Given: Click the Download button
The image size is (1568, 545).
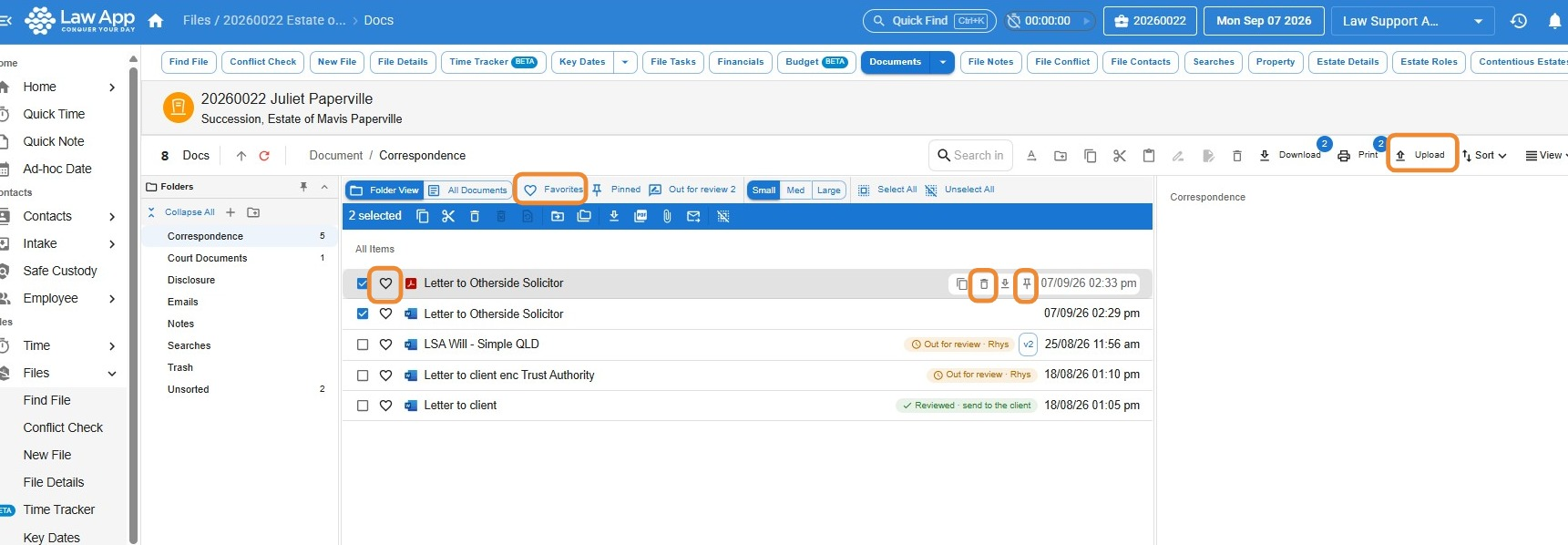Looking at the screenshot, I should click(x=1290, y=155).
